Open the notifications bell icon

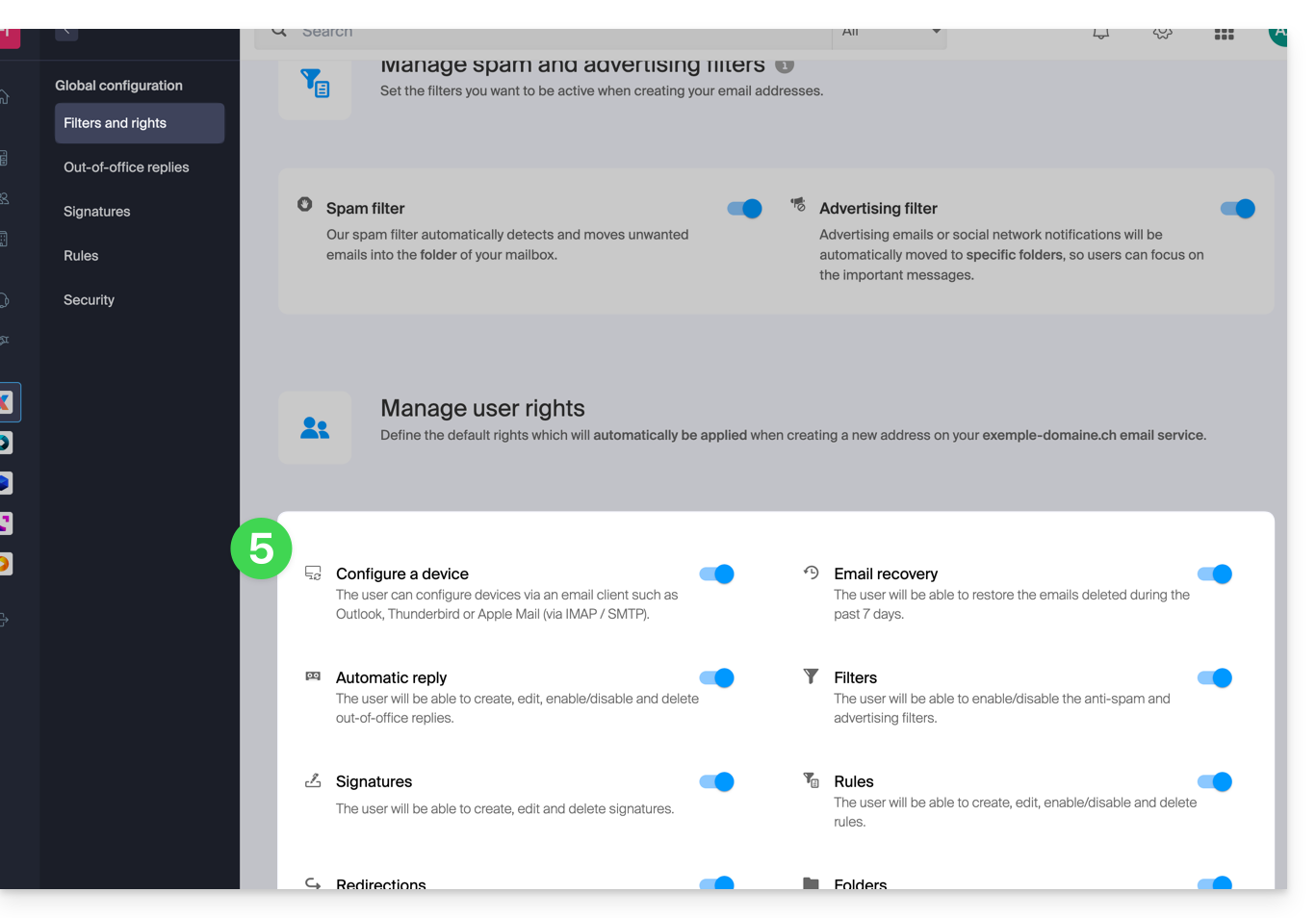1100,34
